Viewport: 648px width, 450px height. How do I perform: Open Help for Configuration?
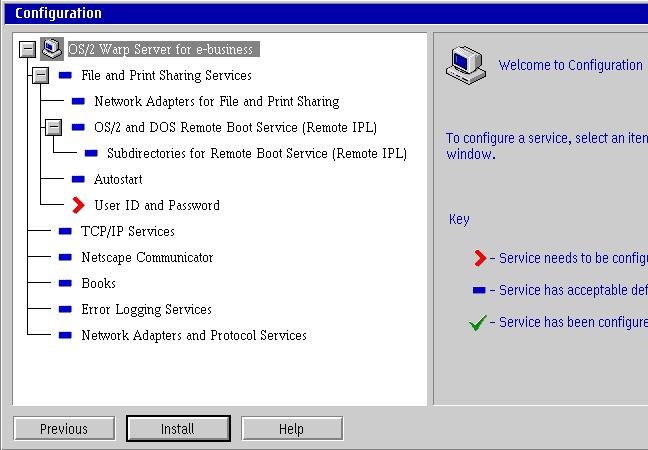[291, 429]
